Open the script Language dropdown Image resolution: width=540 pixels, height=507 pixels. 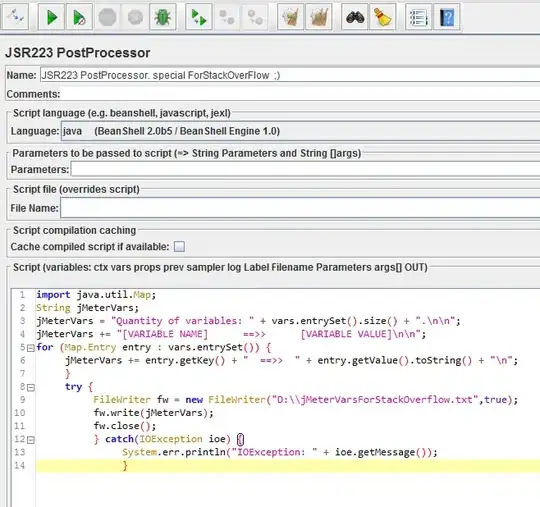point(300,131)
